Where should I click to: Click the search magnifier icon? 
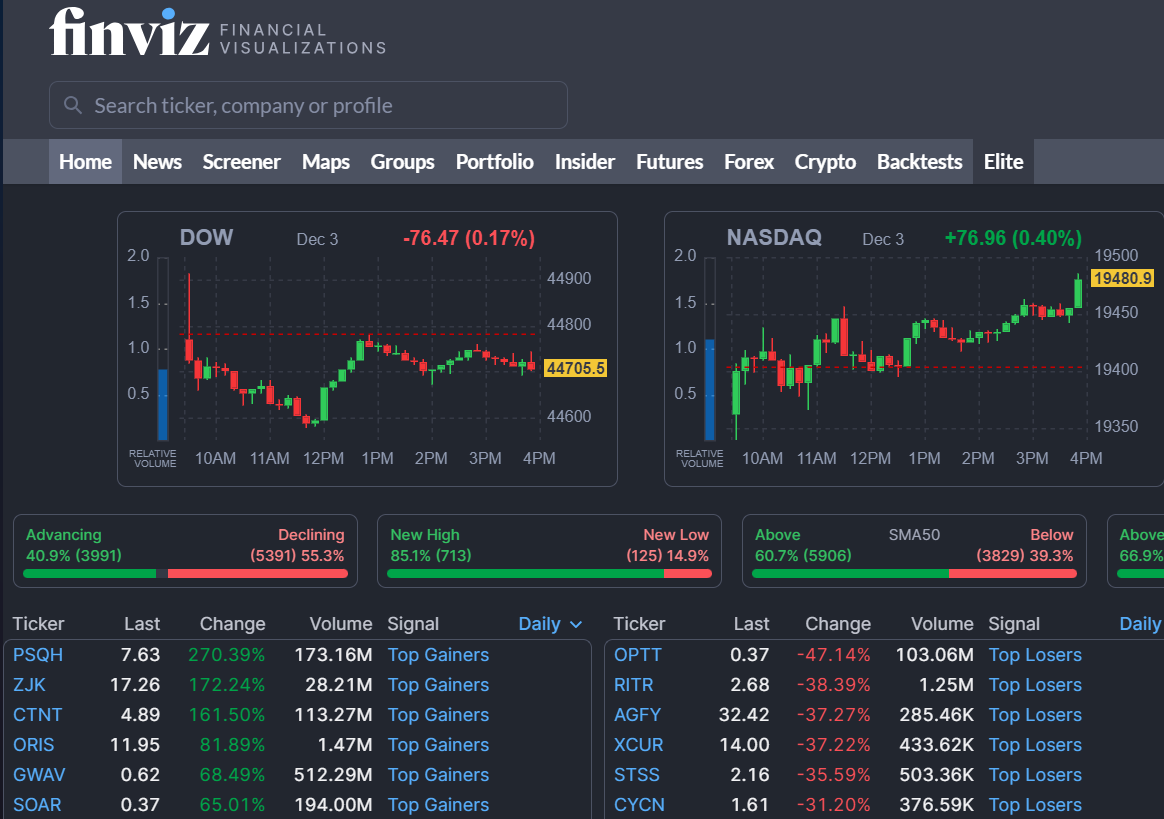tap(73, 105)
